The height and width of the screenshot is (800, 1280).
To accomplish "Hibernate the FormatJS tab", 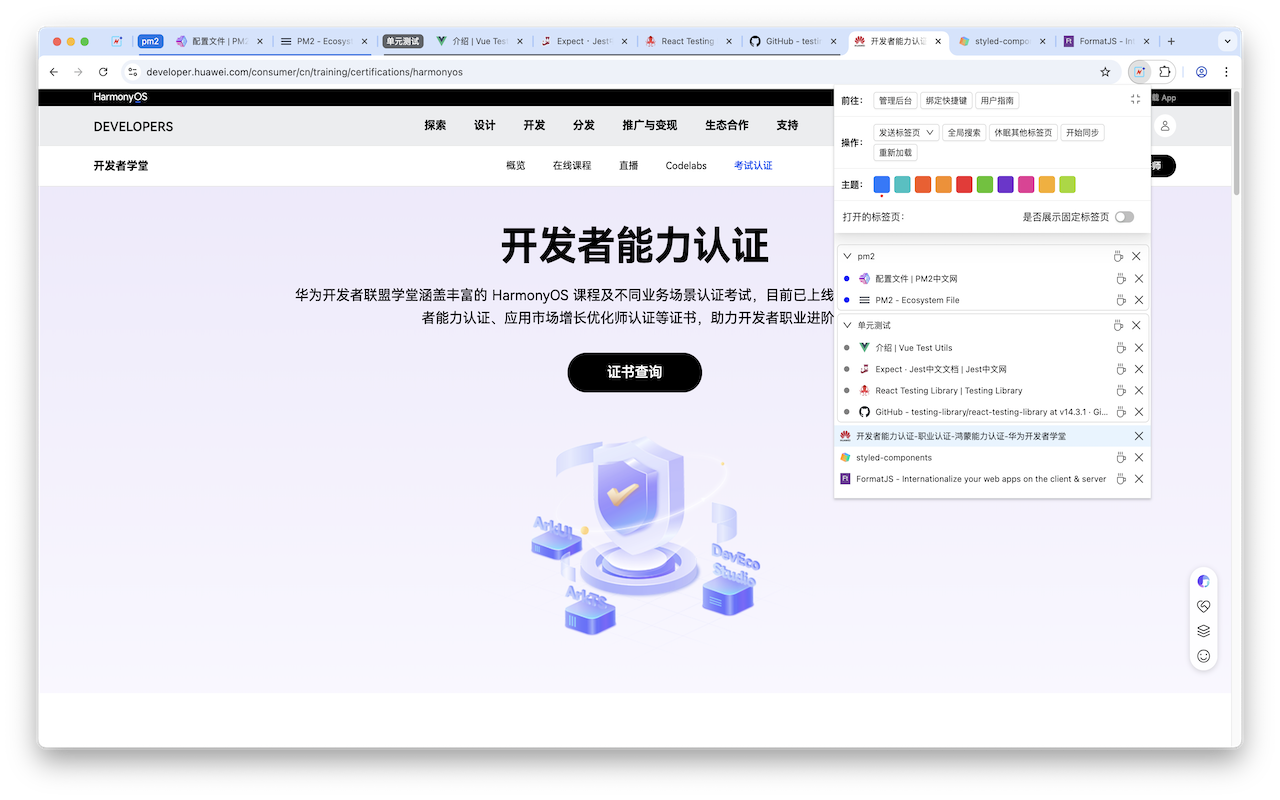I will [x=1122, y=479].
